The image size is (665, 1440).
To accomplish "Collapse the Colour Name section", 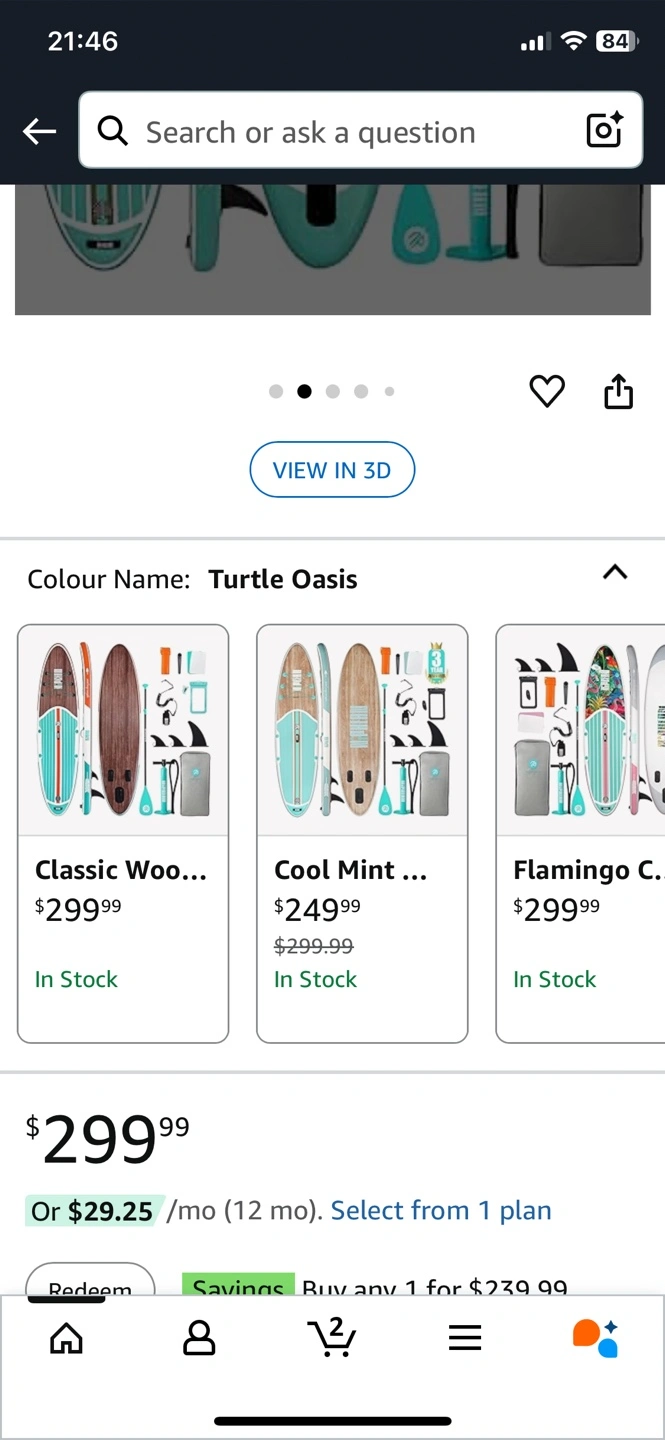I will tap(615, 573).
